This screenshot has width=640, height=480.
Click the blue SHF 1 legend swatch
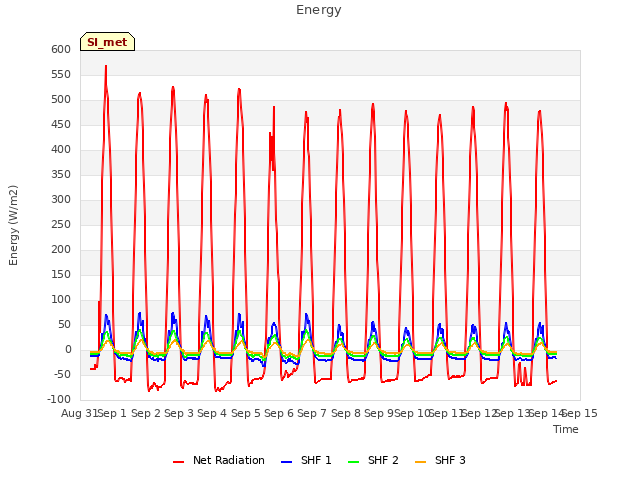287,462
